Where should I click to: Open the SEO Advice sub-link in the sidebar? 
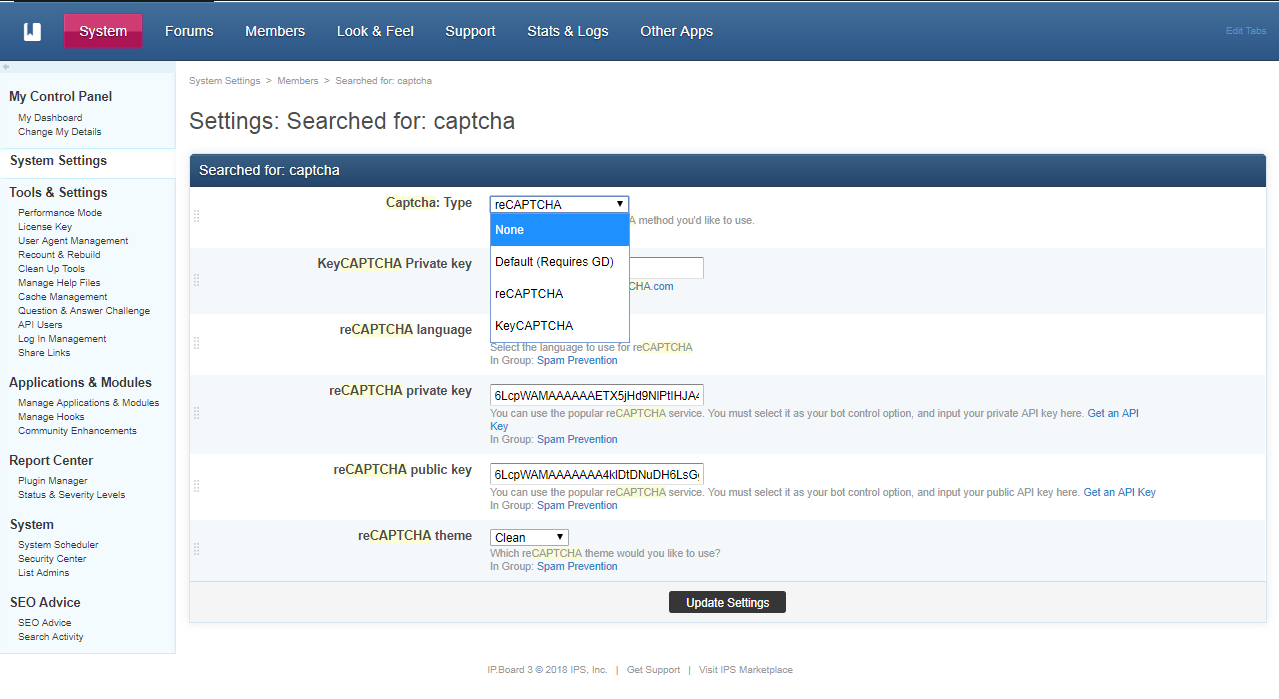pos(45,623)
